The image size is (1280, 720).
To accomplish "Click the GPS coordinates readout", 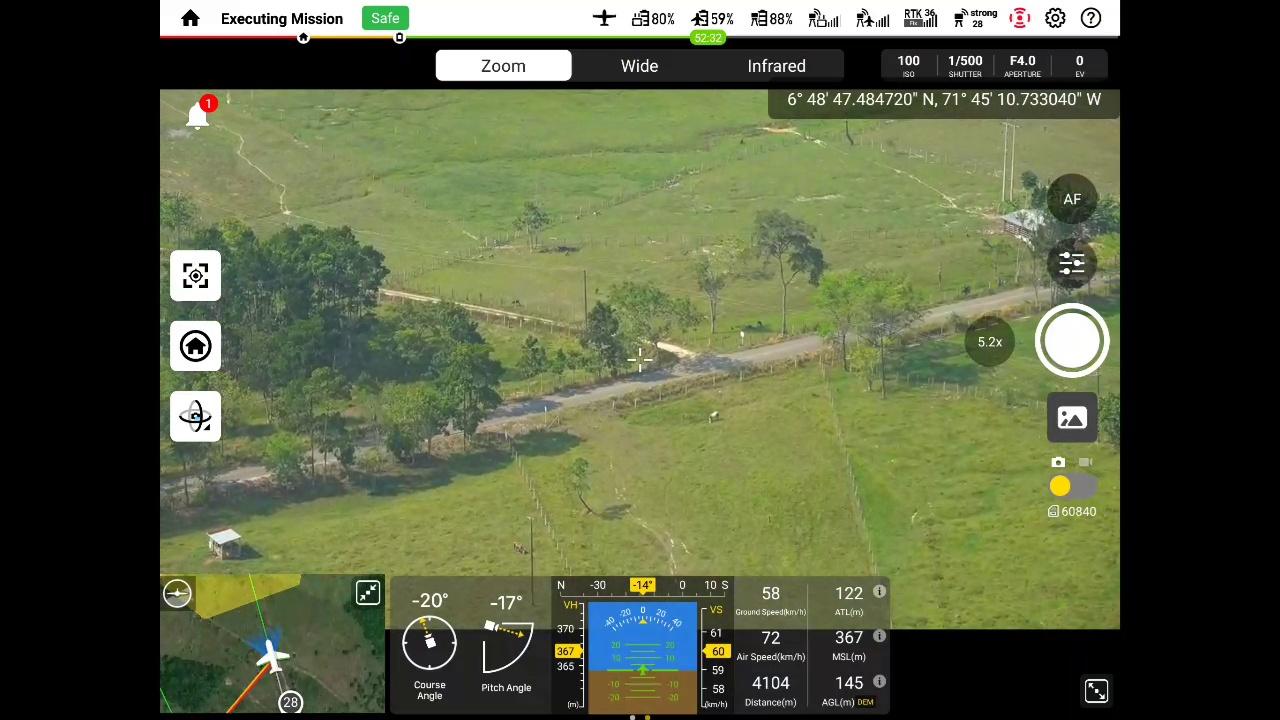I will tap(944, 99).
